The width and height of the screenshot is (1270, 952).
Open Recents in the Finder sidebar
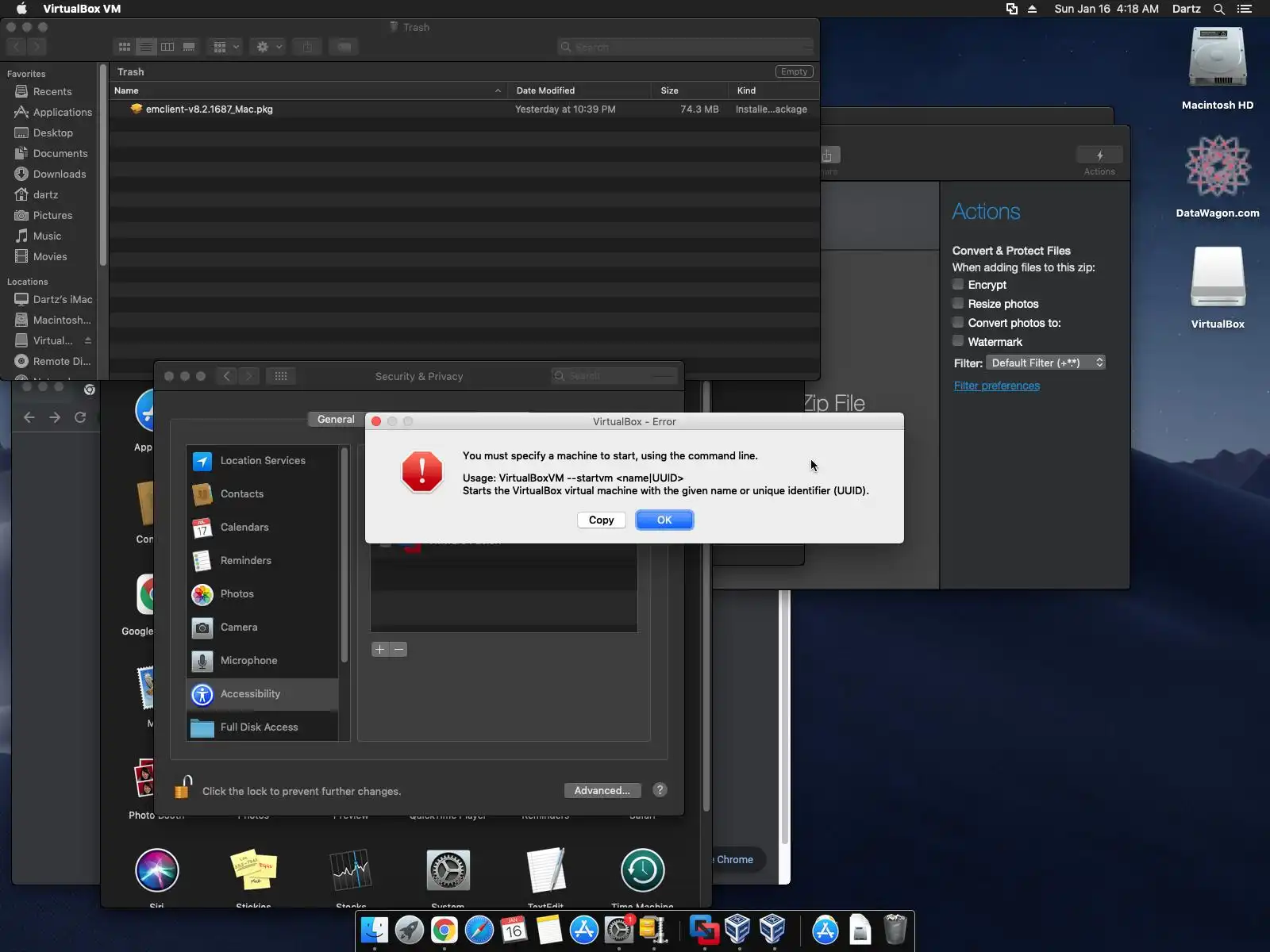click(52, 92)
